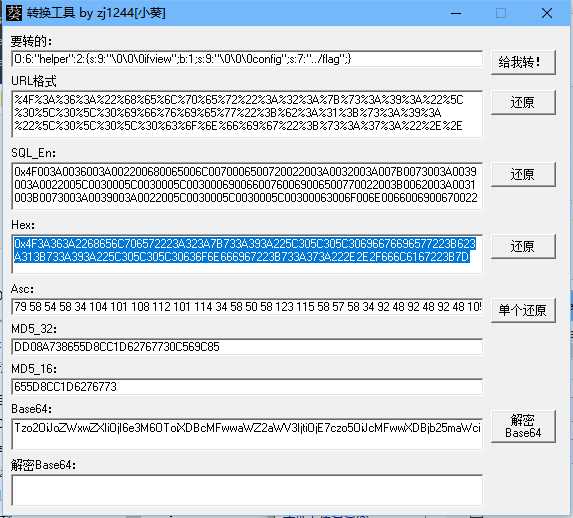Click the 给我转! convert button
The height and width of the screenshot is (518, 573).
pos(523,62)
